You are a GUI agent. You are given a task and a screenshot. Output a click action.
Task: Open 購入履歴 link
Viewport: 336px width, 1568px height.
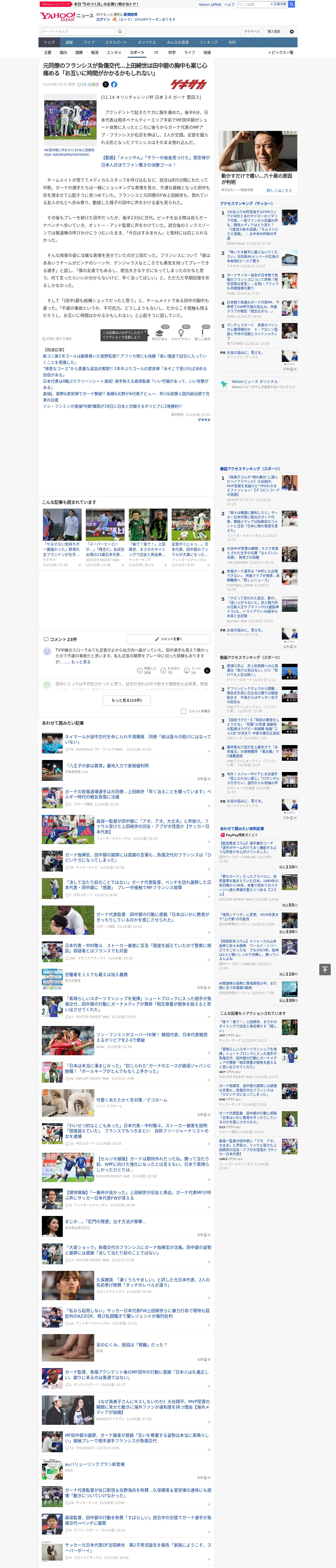(274, 31)
